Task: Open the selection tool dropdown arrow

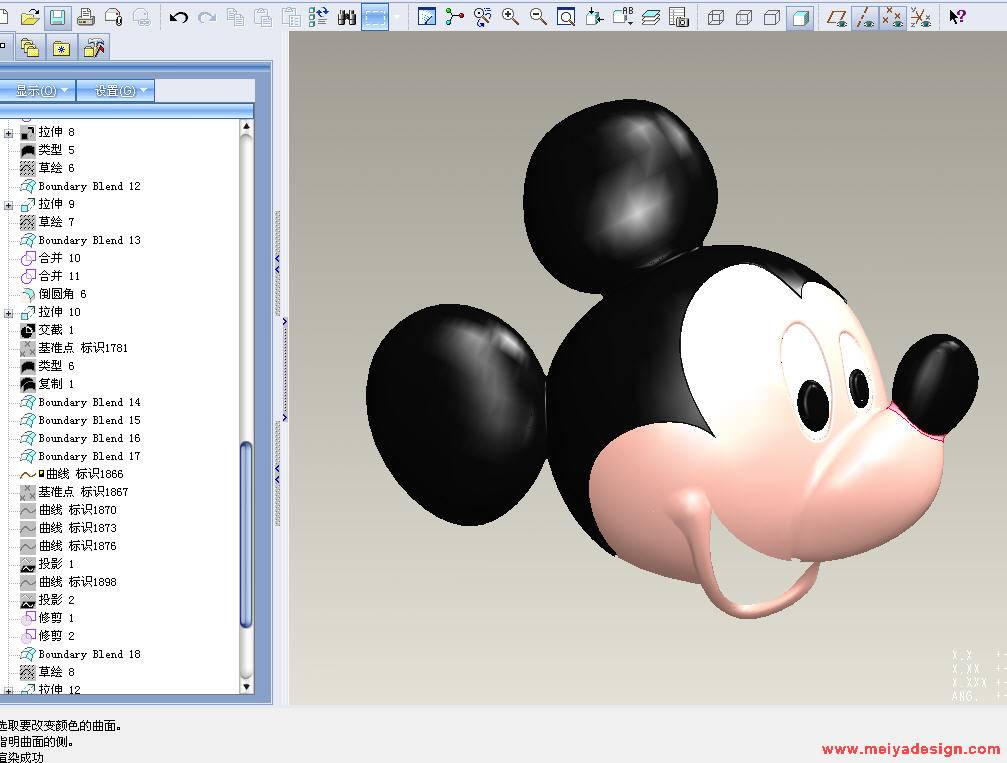Action: (396, 17)
